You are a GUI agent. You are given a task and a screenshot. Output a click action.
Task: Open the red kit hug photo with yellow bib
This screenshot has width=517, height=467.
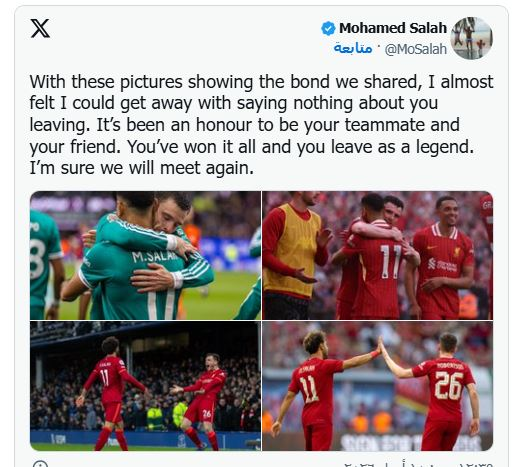(377, 255)
